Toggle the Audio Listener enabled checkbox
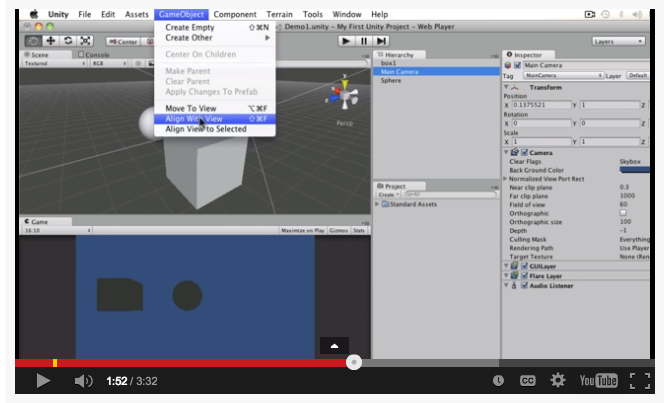The image size is (664, 403). pos(524,286)
